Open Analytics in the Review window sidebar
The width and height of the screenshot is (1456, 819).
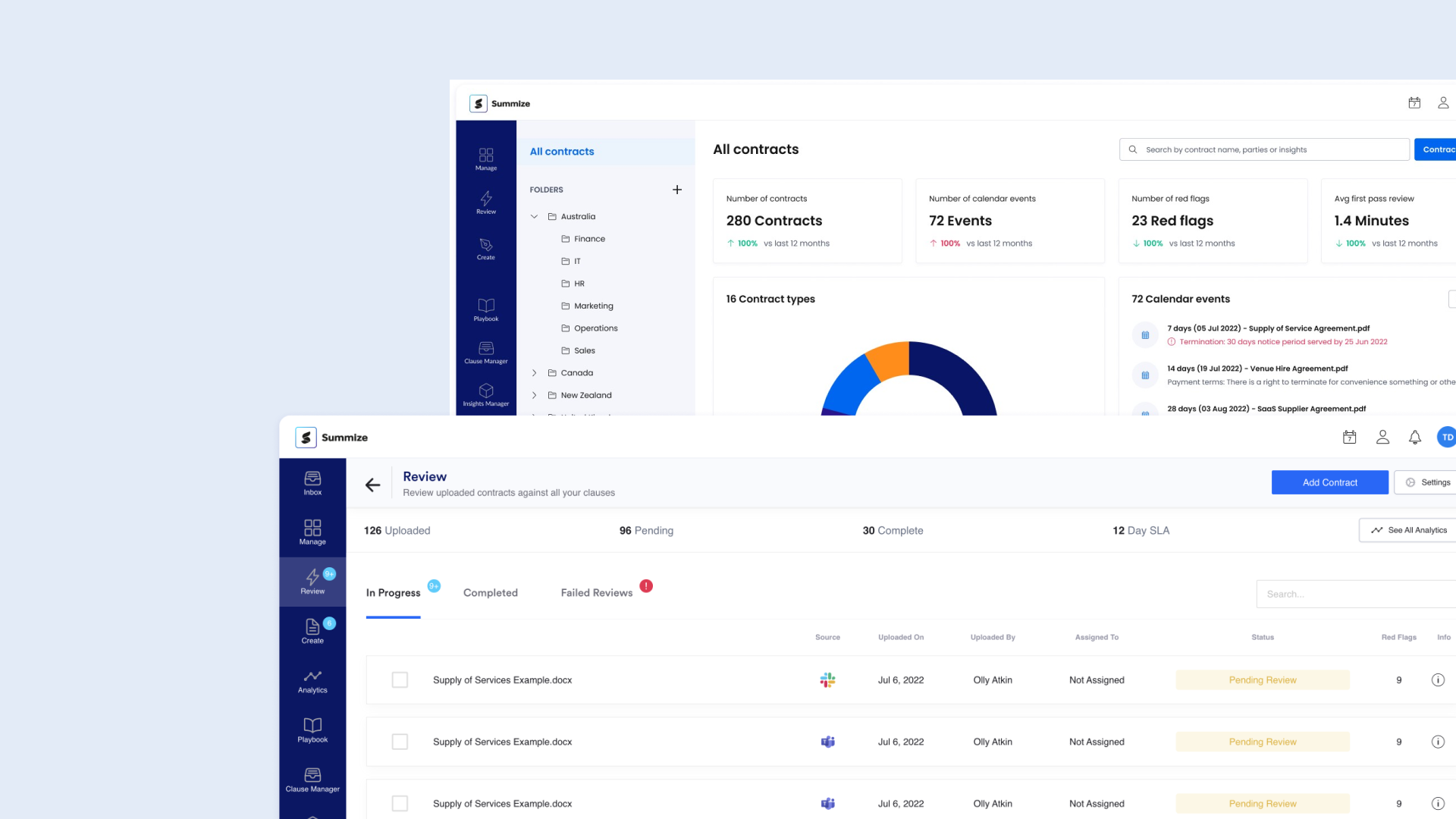click(312, 681)
